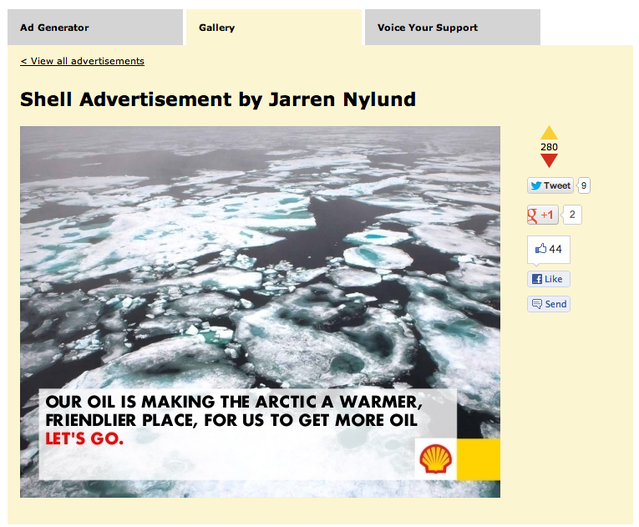Click the Google +1 button
Screen dimensions: 639x527
(x=543, y=215)
